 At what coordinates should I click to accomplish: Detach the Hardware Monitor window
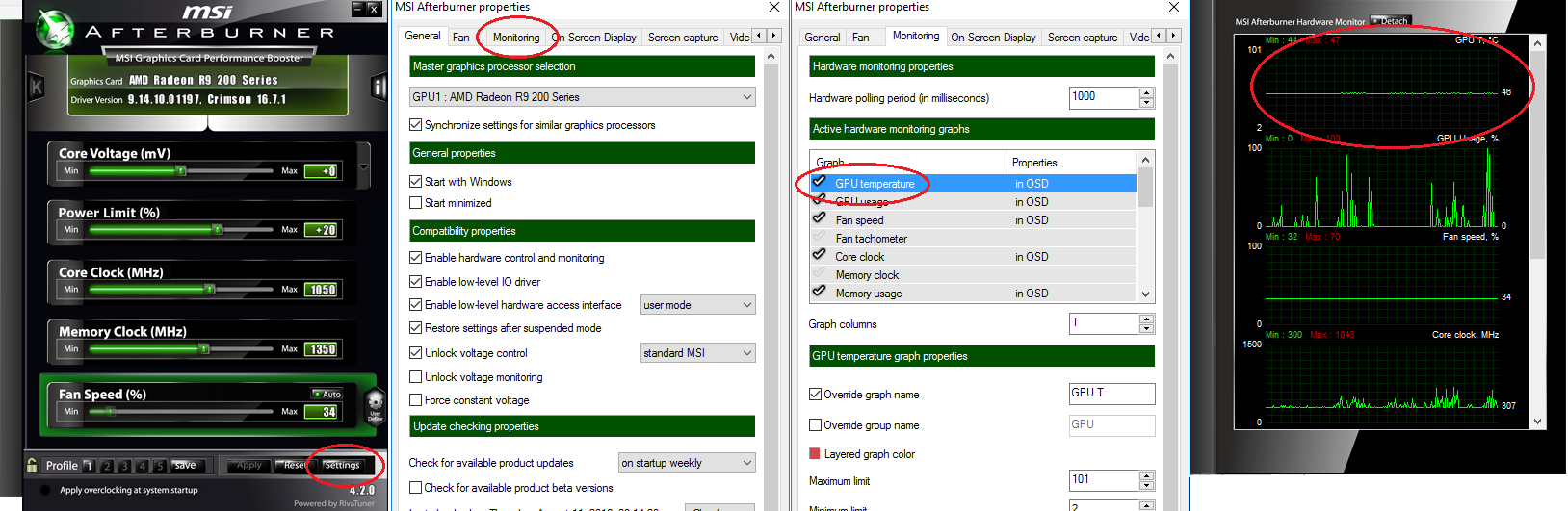point(1390,21)
